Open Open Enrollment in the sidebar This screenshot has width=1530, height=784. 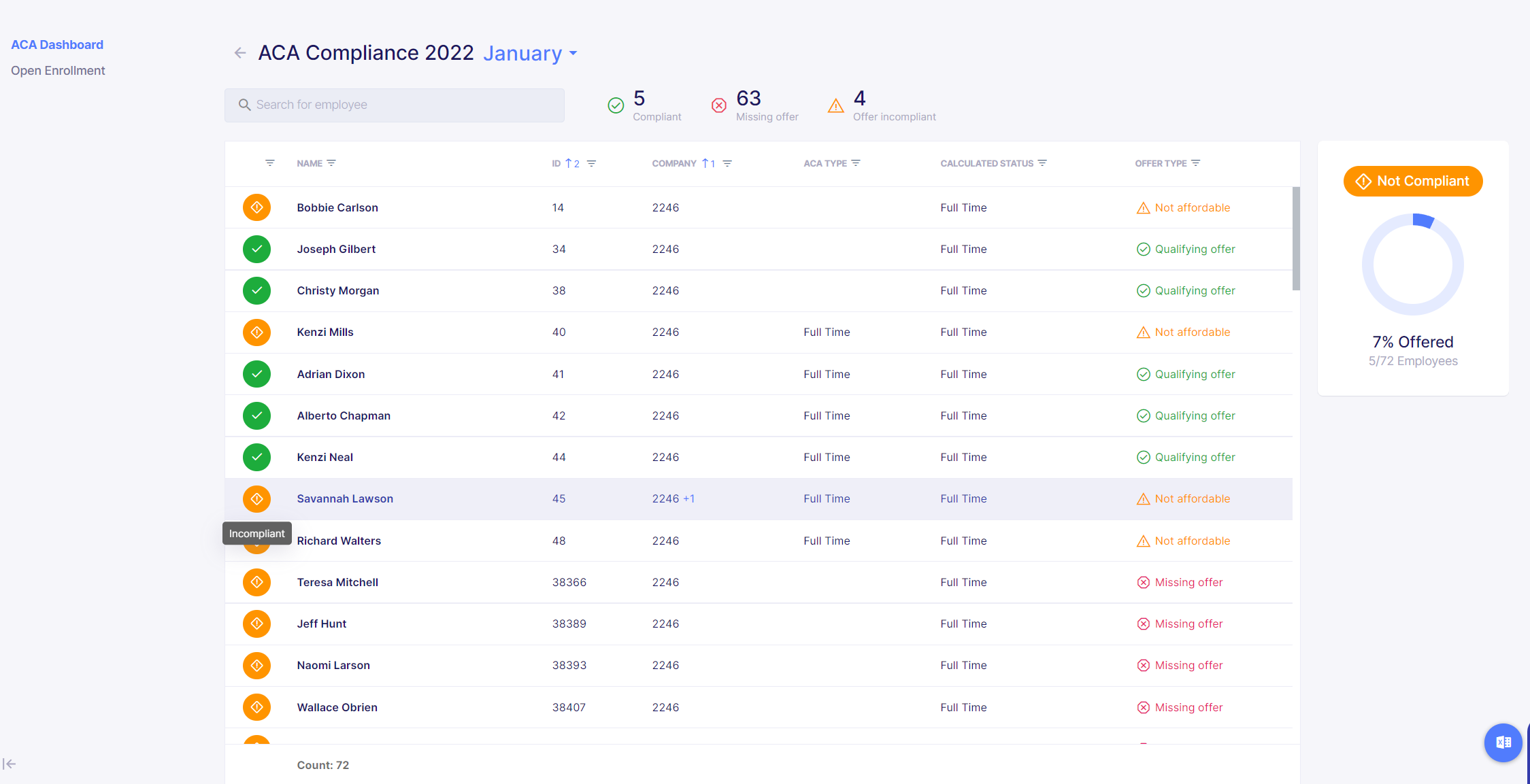[x=58, y=71]
